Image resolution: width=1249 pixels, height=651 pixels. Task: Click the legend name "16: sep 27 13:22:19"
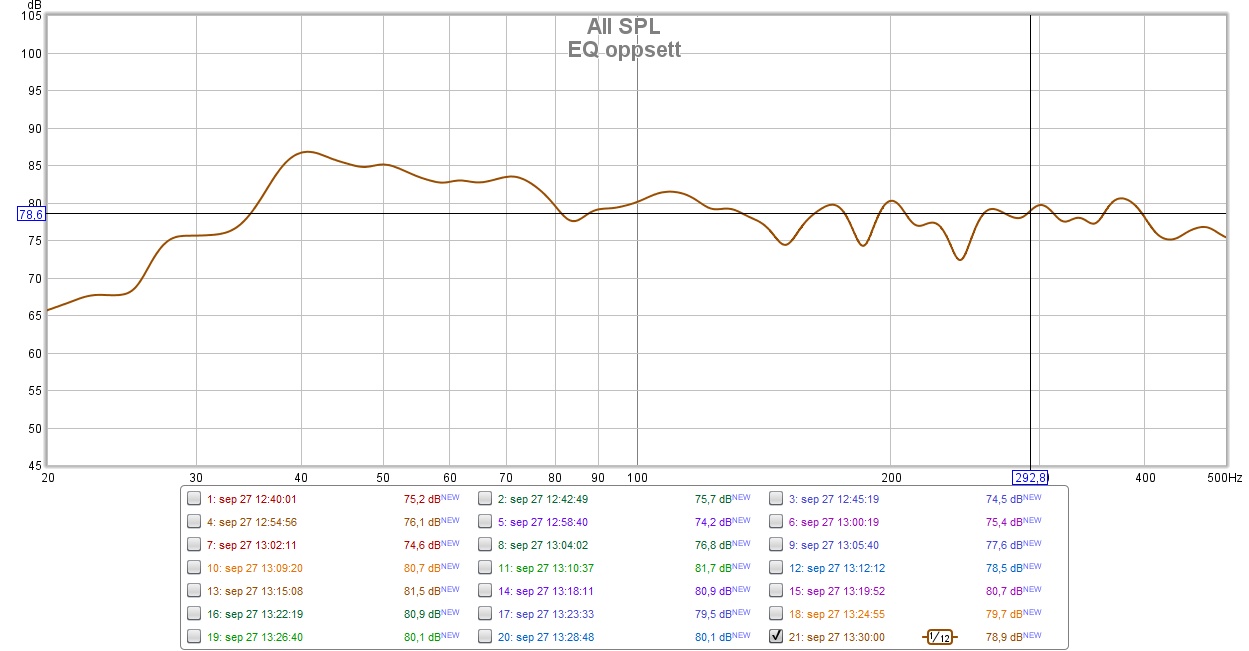(x=255, y=614)
